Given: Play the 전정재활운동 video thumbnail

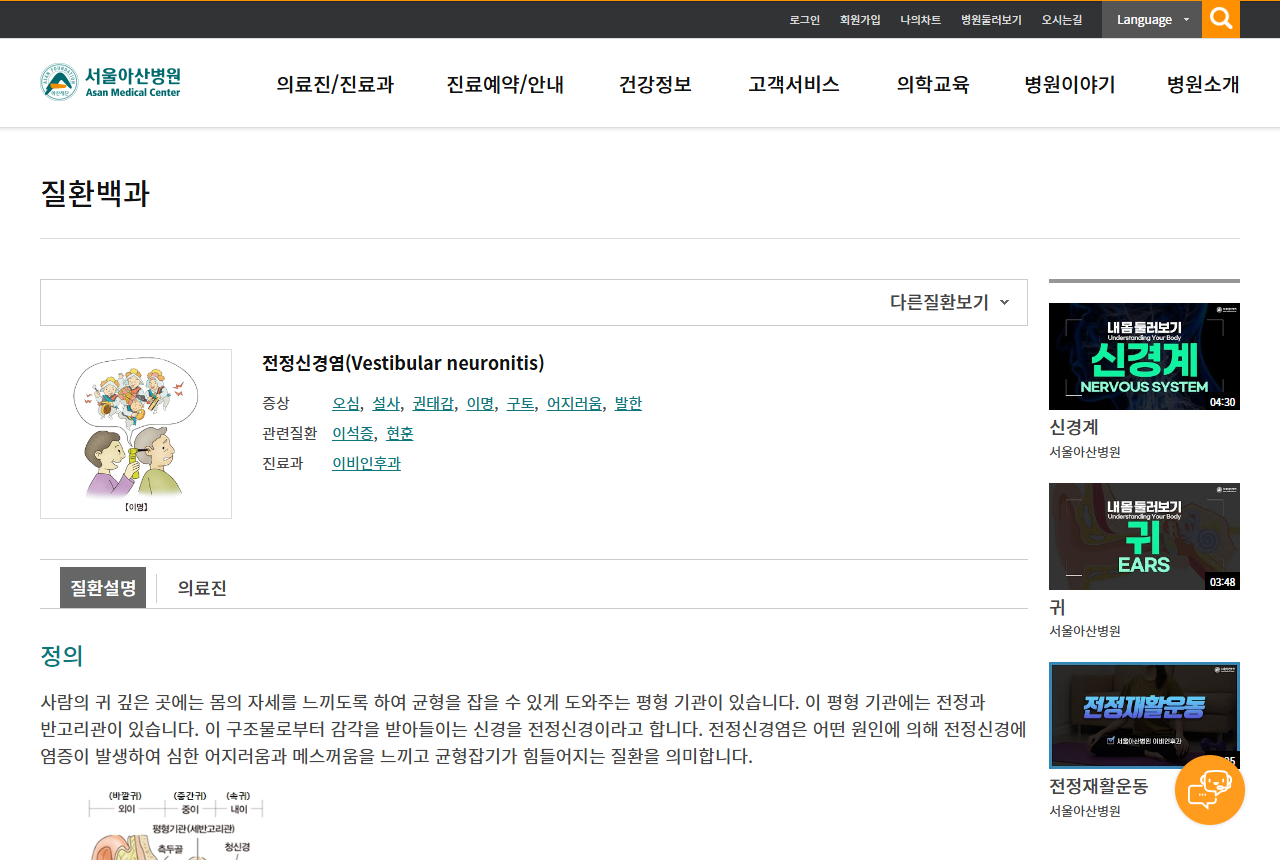Looking at the screenshot, I should [x=1144, y=715].
